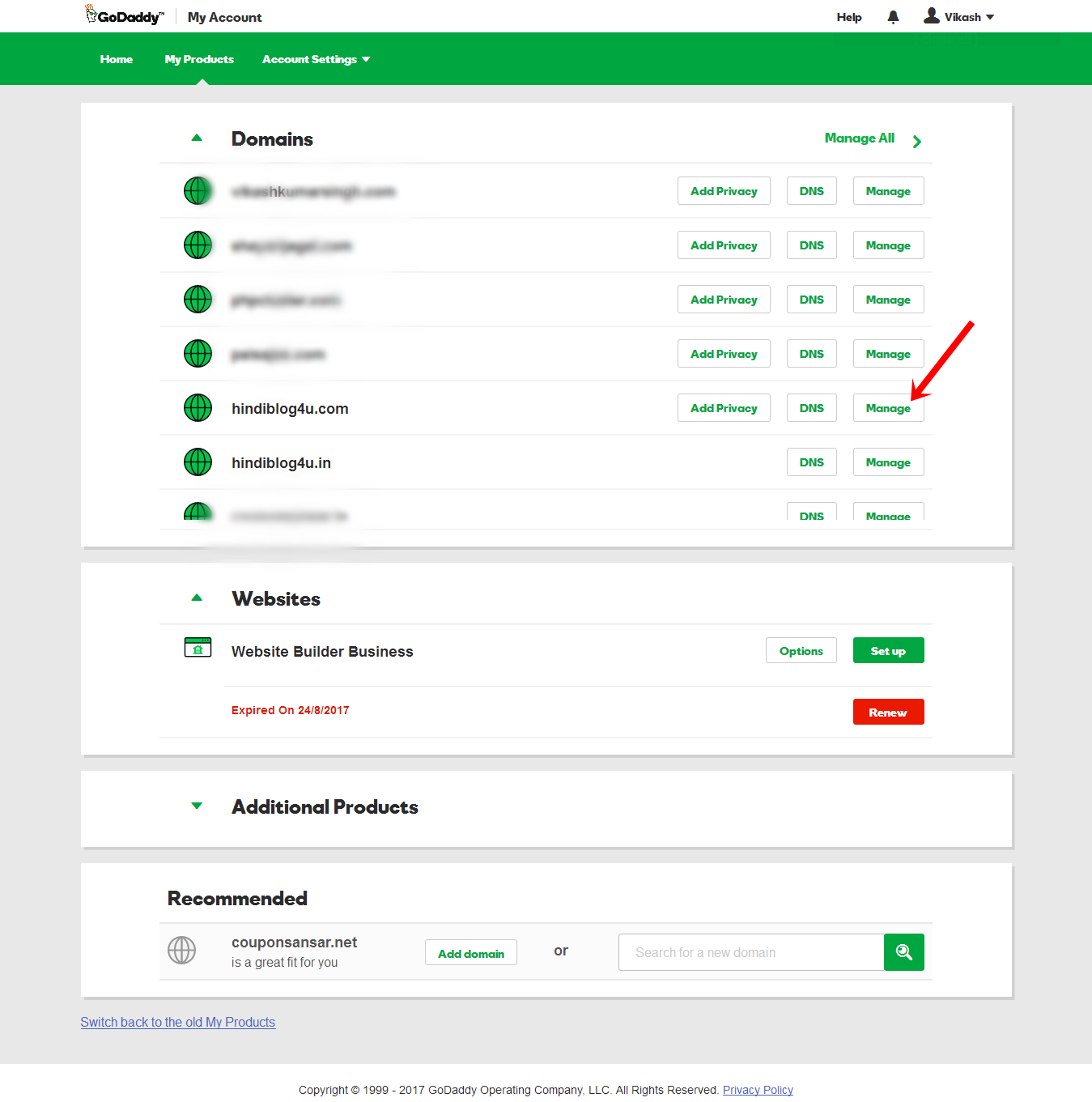1092x1102 pixels.
Task: Click the globe icon beside hindiblog4u.com
Action: click(198, 408)
